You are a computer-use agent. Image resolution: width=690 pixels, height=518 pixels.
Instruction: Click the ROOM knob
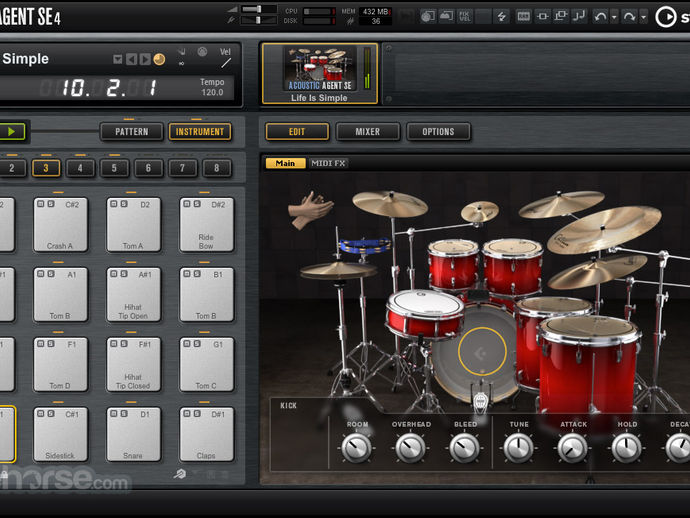click(x=356, y=448)
